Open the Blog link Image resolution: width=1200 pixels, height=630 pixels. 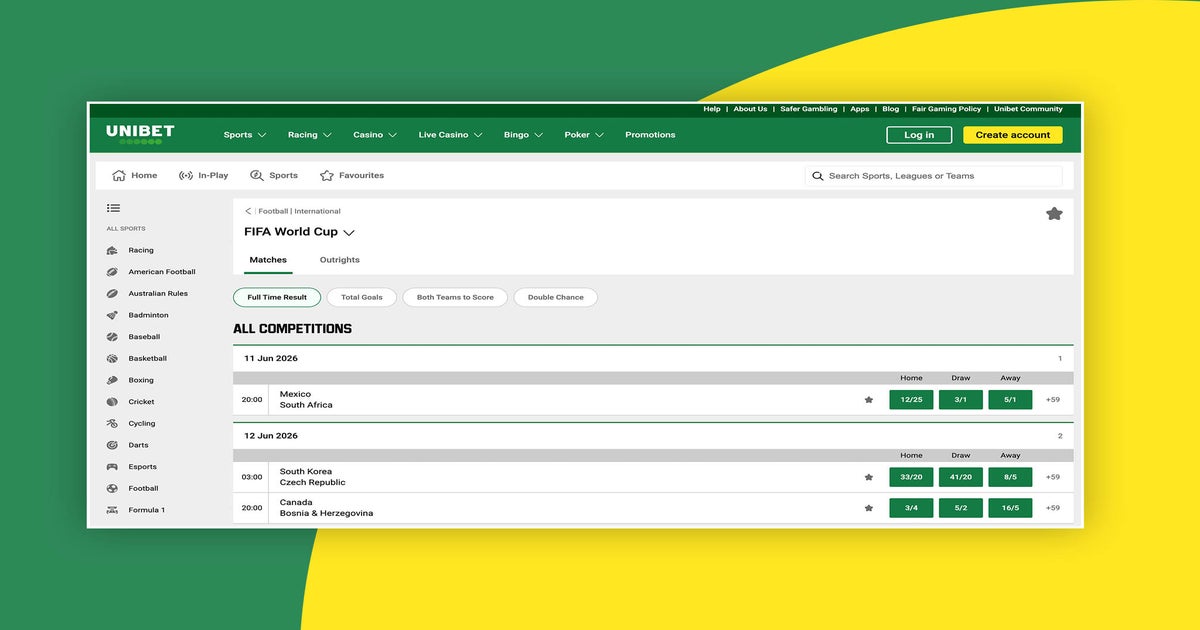[x=891, y=109]
